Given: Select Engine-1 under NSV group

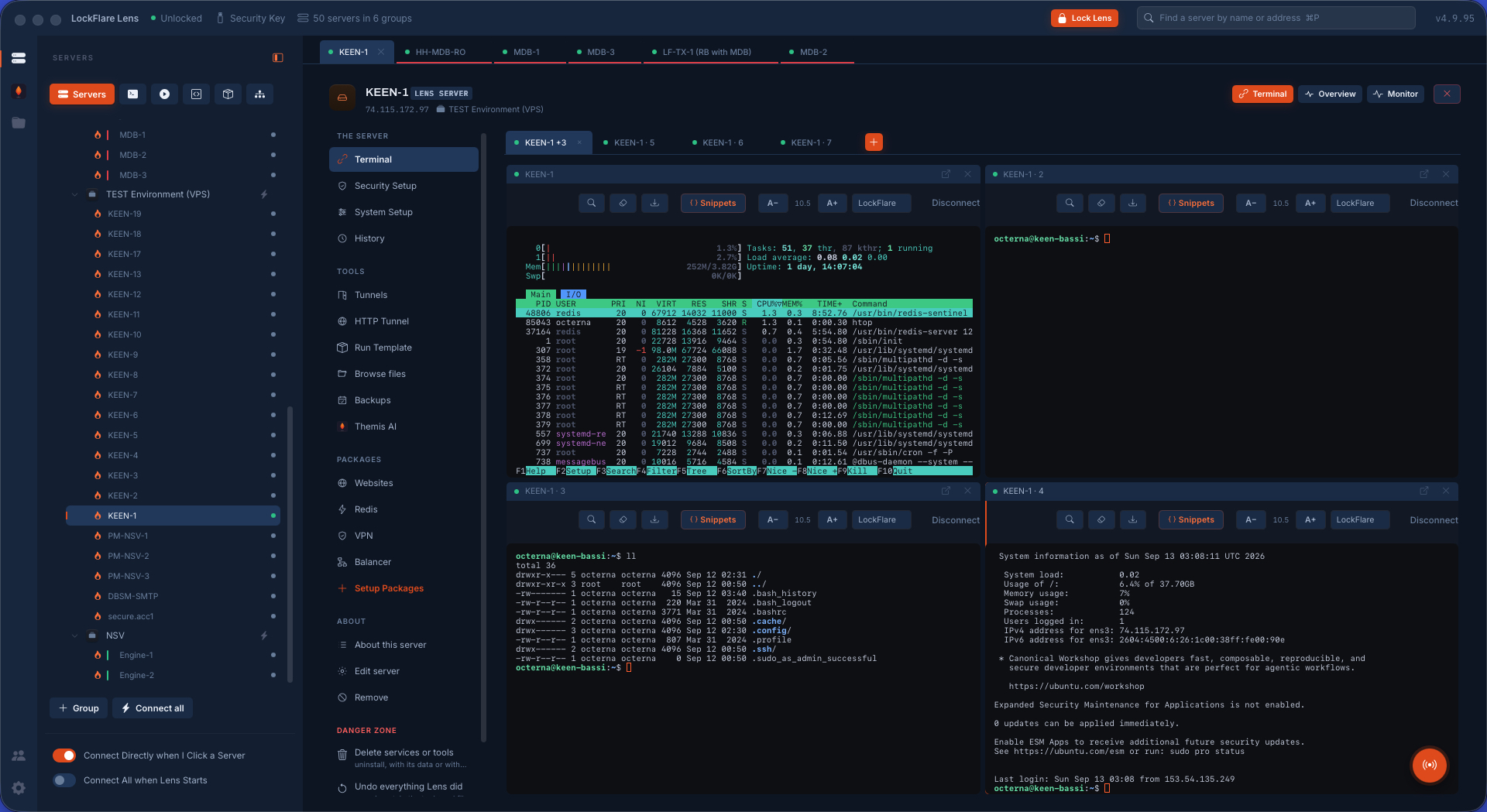Looking at the screenshot, I should coord(173,655).
